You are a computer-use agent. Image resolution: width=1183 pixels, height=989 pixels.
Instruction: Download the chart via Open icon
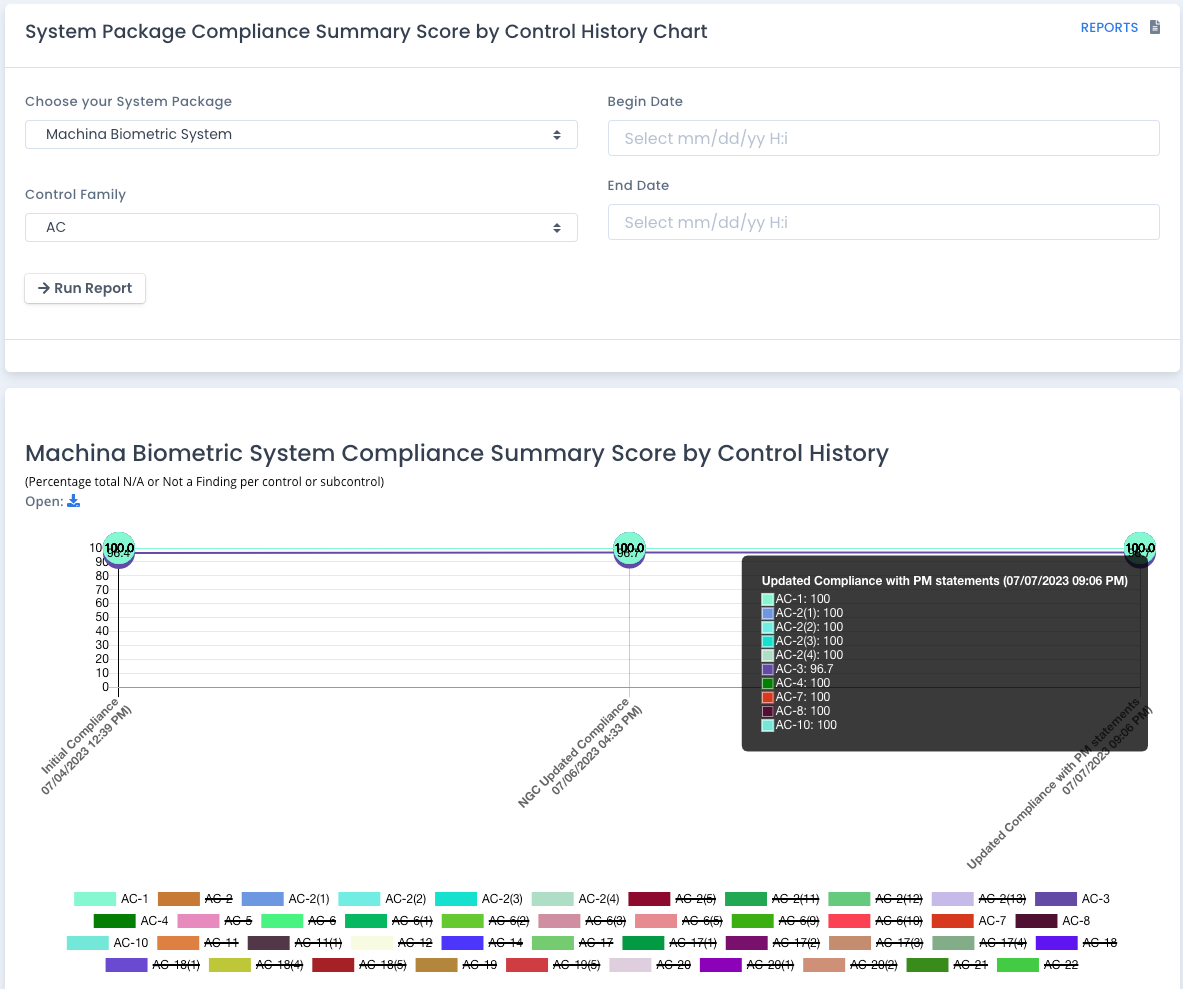pyautogui.click(x=73, y=501)
